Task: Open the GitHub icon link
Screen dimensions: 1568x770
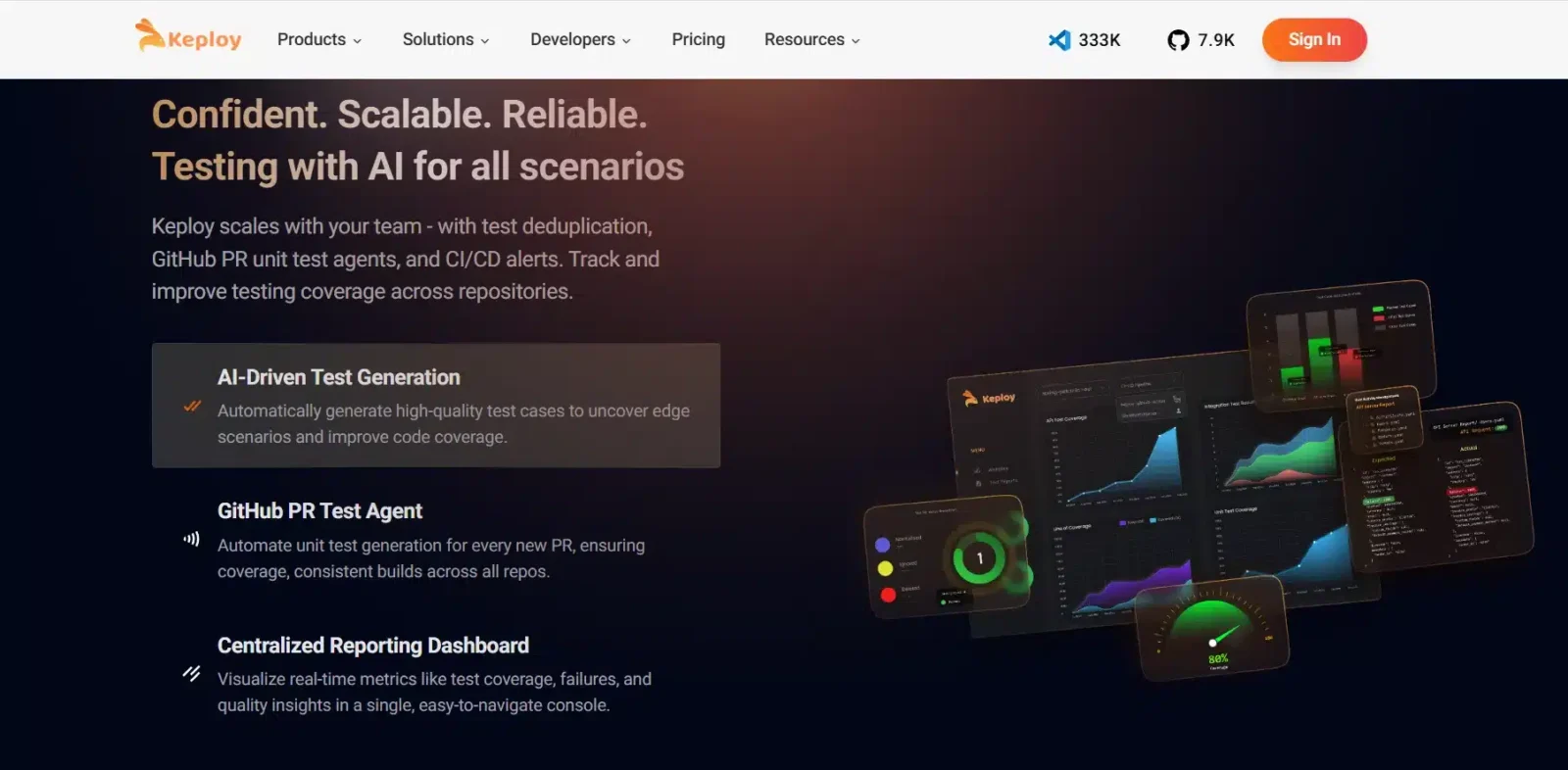Action: 1178,40
